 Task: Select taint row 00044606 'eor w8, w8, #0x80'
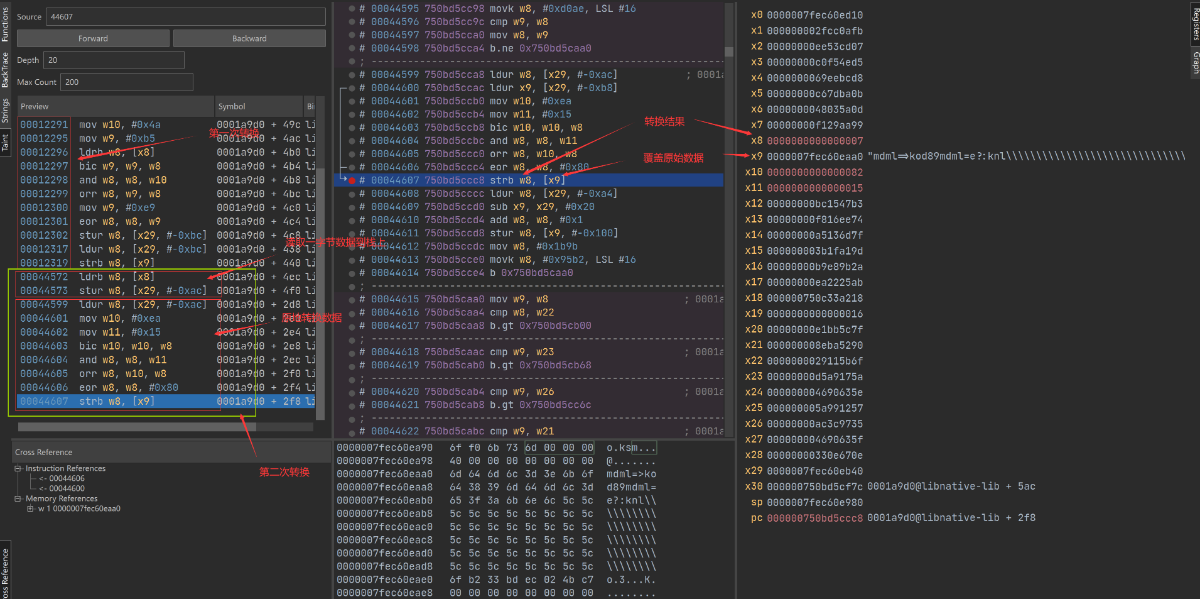(x=166, y=387)
